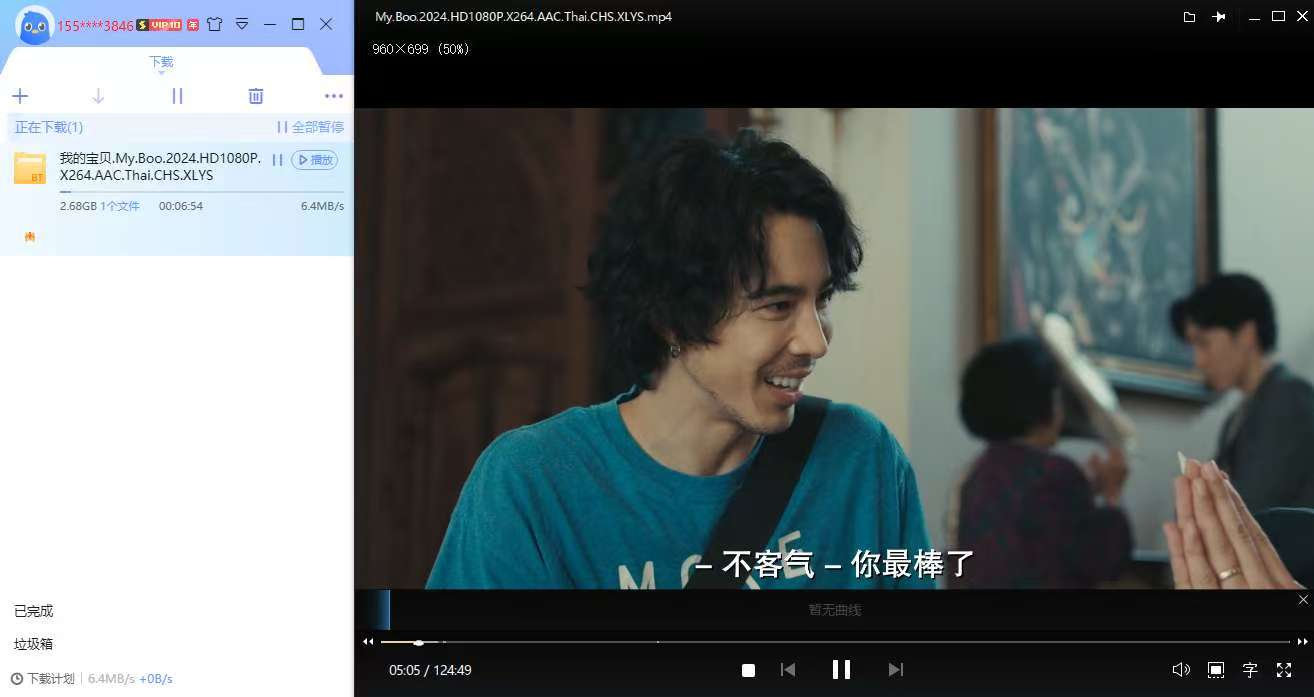The image size is (1314, 697).
Task: Mute the player volume
Action: [1180, 670]
